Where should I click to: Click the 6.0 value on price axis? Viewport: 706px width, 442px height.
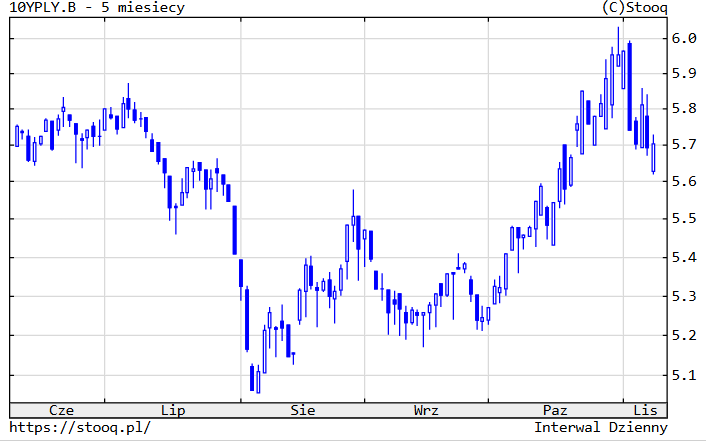684,38
